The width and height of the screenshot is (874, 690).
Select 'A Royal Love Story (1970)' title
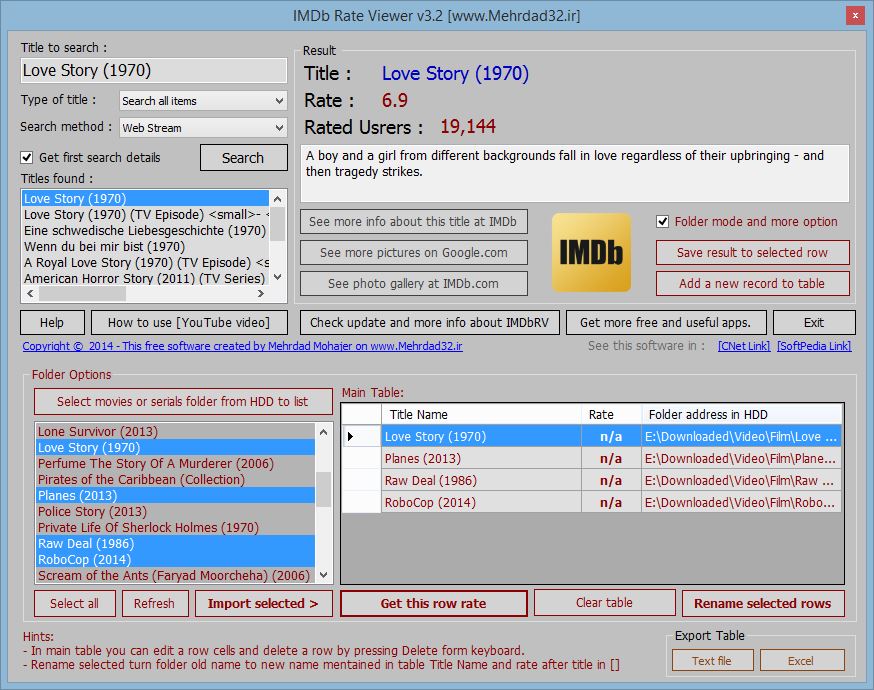pos(146,263)
